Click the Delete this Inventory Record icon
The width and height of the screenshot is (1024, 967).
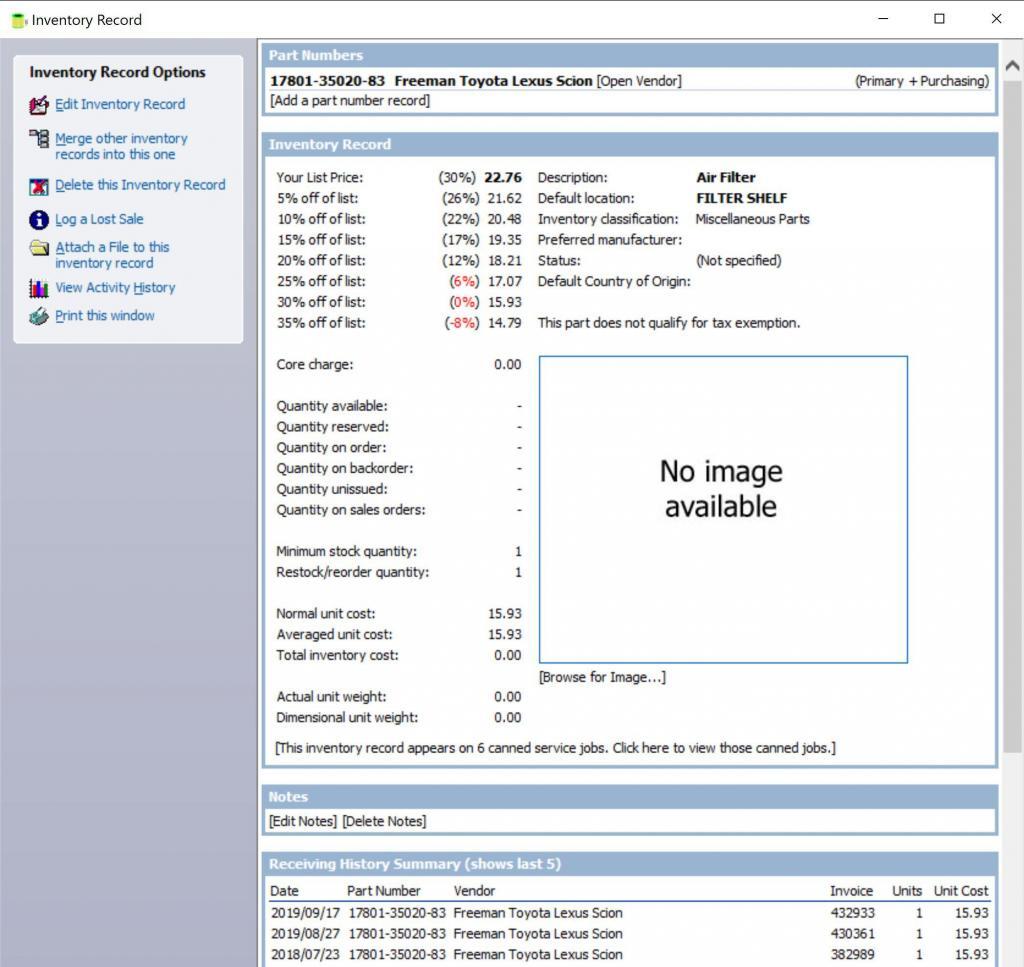click(x=39, y=187)
